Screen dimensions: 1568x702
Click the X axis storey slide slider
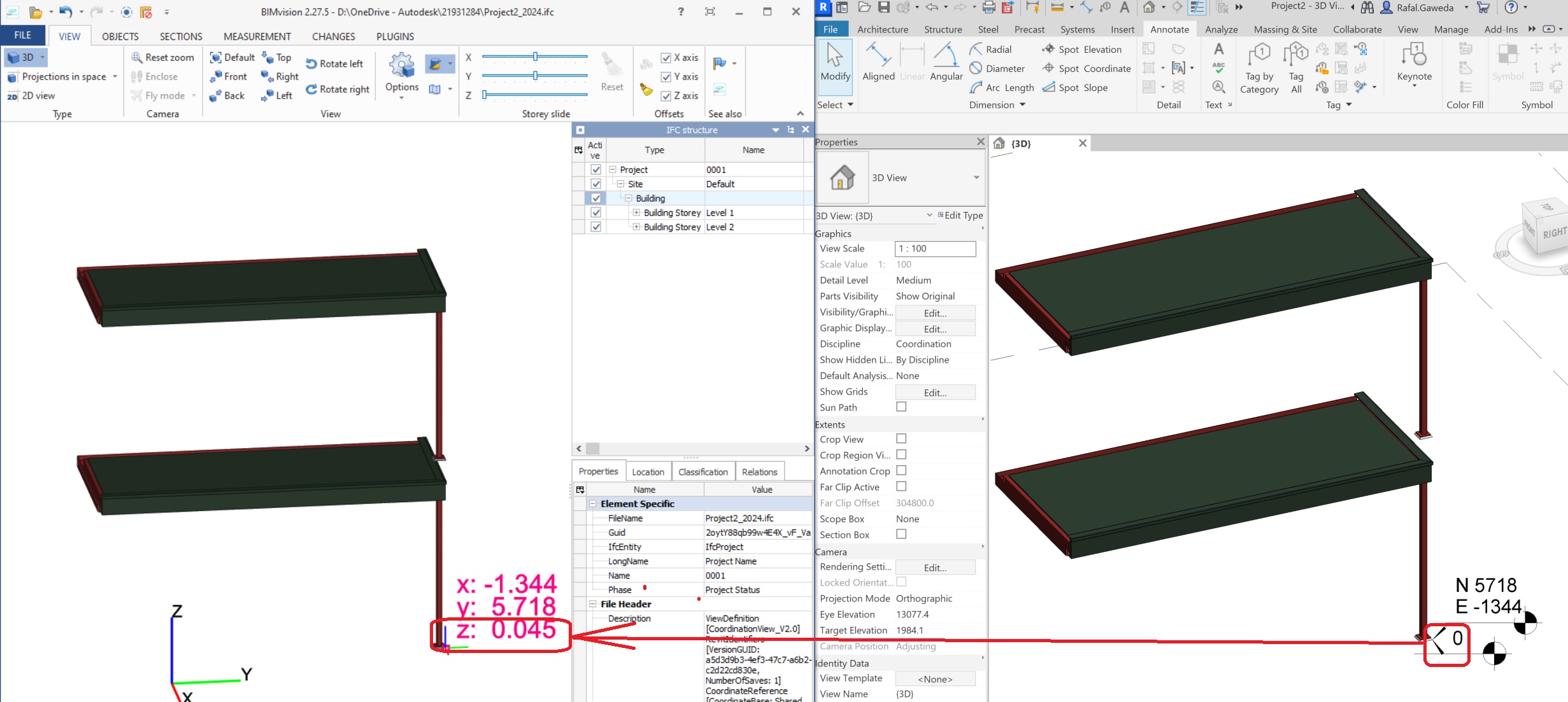(x=535, y=57)
